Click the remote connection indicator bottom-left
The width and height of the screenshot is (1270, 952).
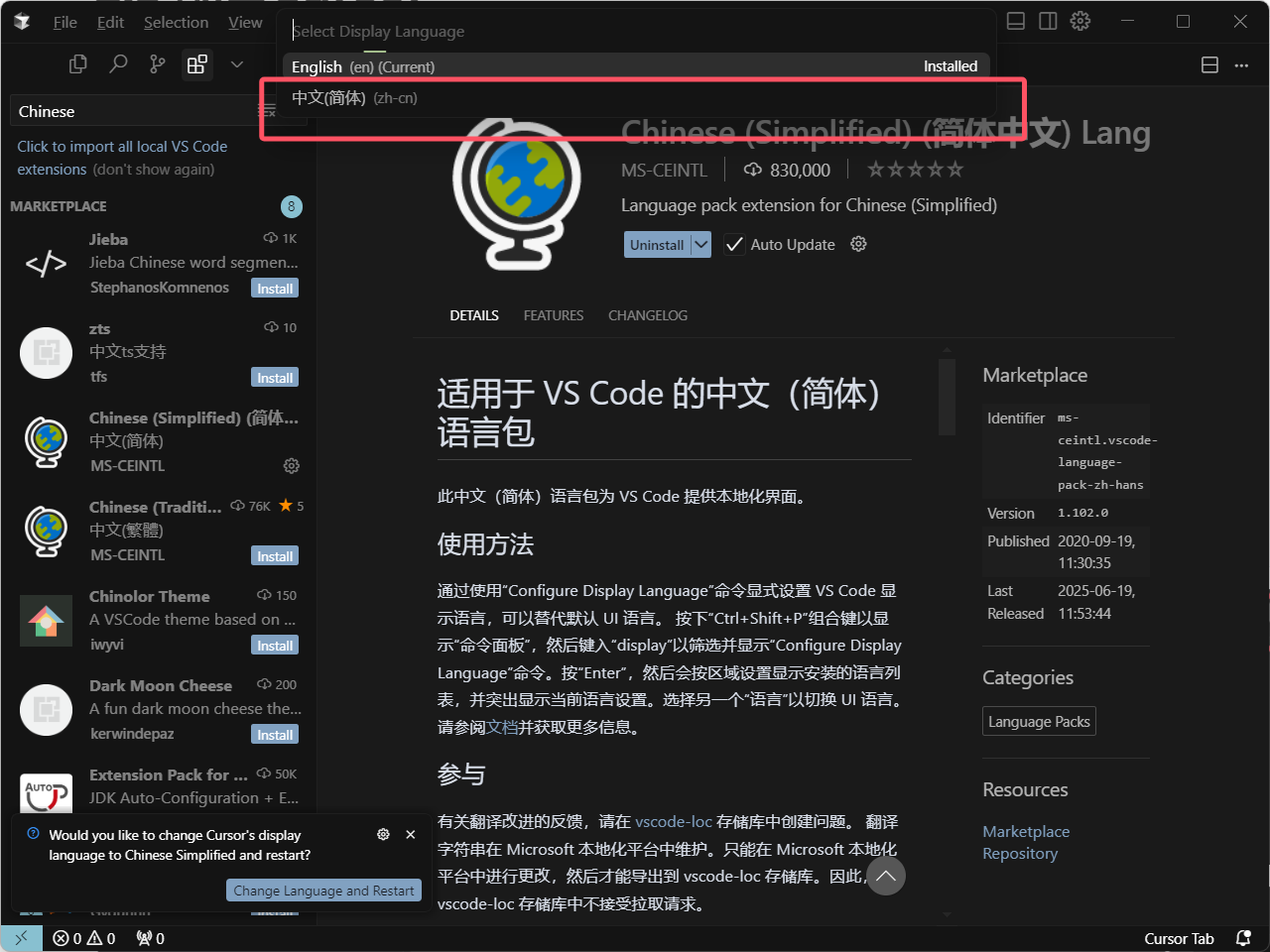[22, 938]
